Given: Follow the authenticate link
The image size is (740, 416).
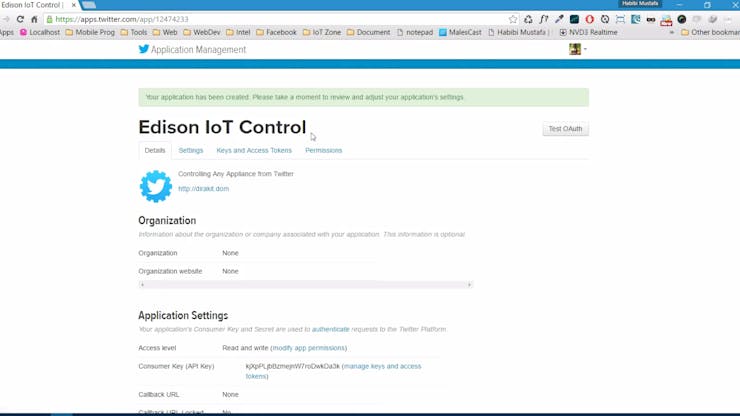Looking at the screenshot, I should click(x=330, y=329).
